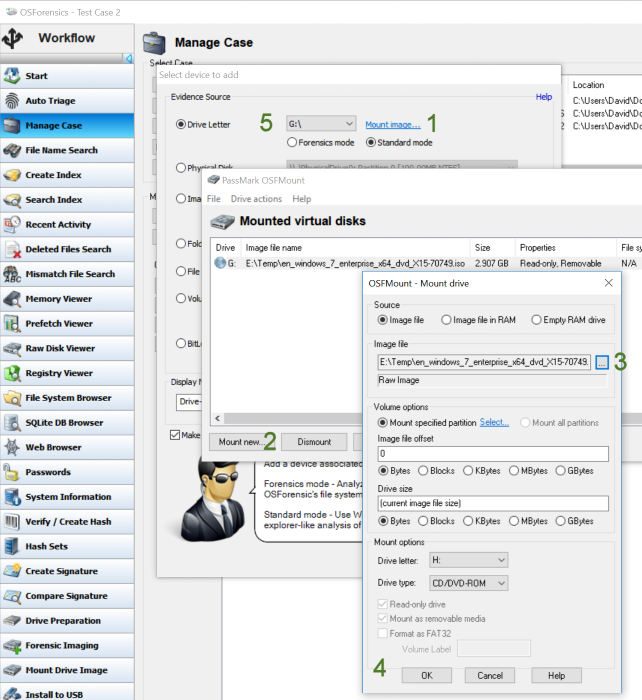Select Physical Disk evidence source radio

click(180, 167)
